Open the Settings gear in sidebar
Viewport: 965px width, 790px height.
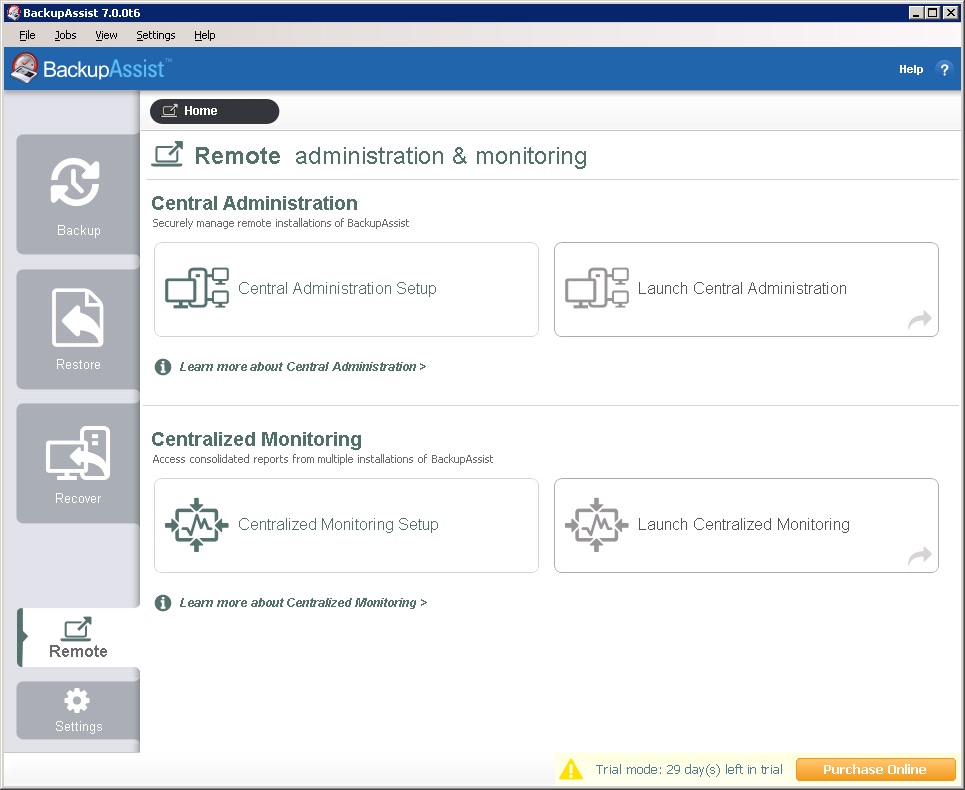[78, 711]
